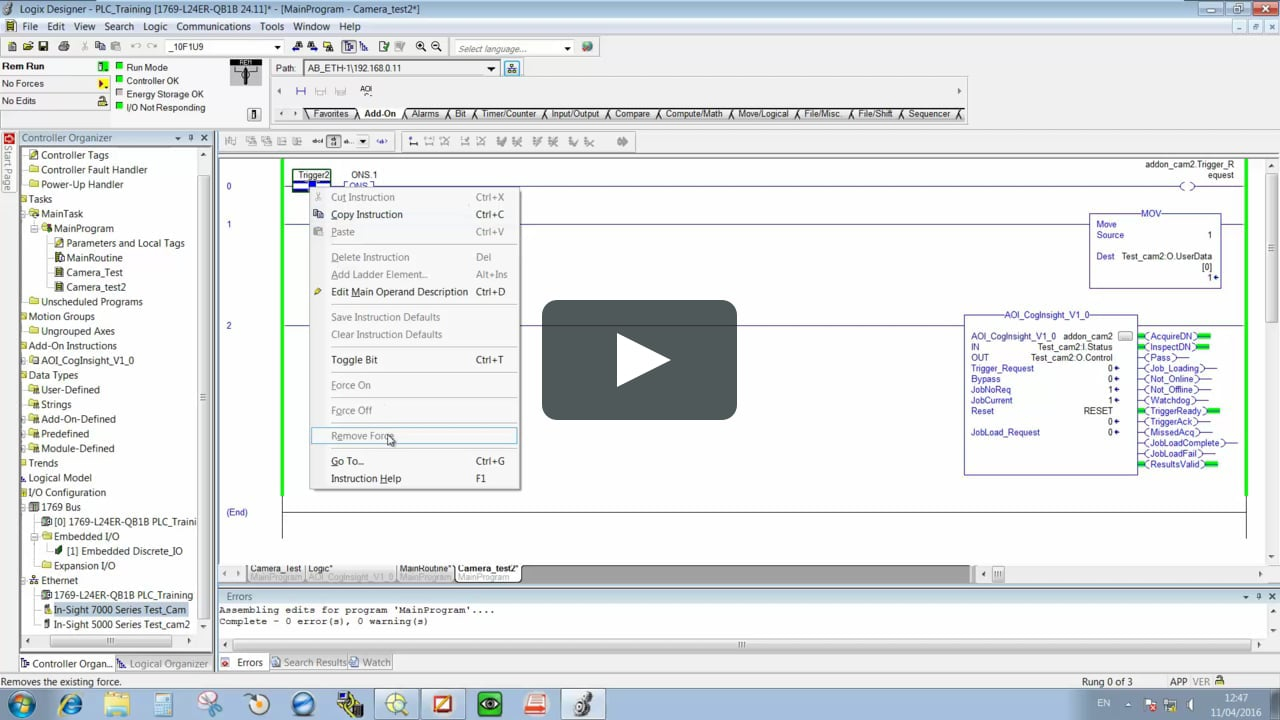Open Windows Explorer from the taskbar

point(117,704)
